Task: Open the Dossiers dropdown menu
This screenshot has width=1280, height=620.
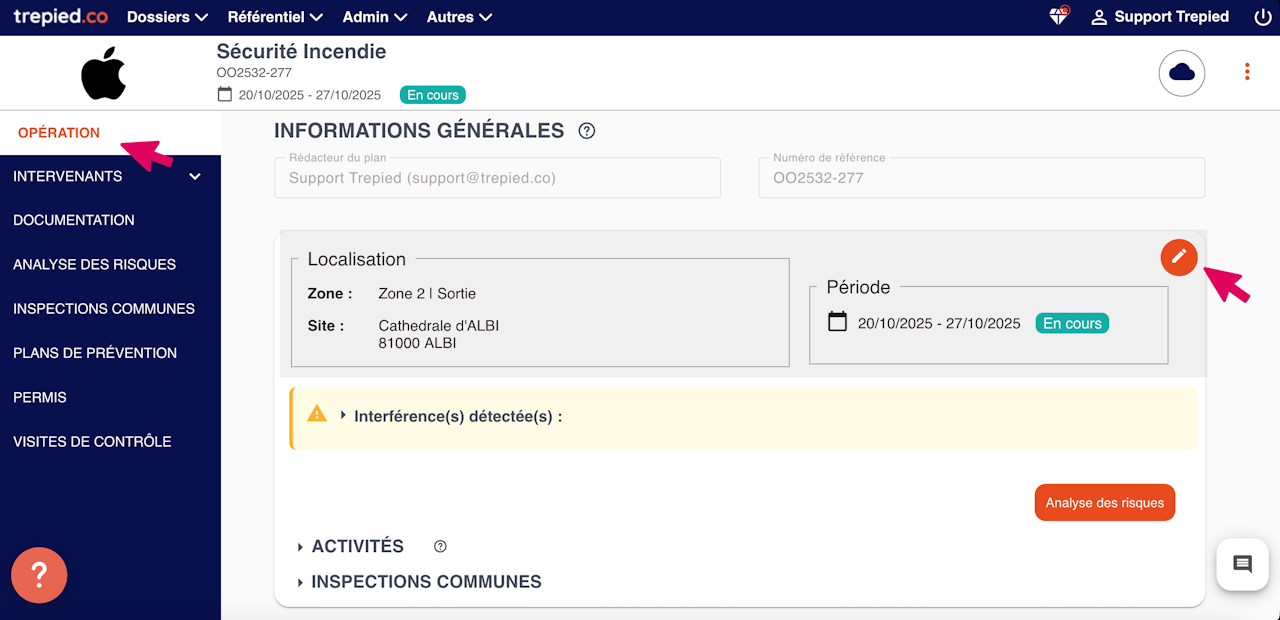Action: tap(167, 17)
